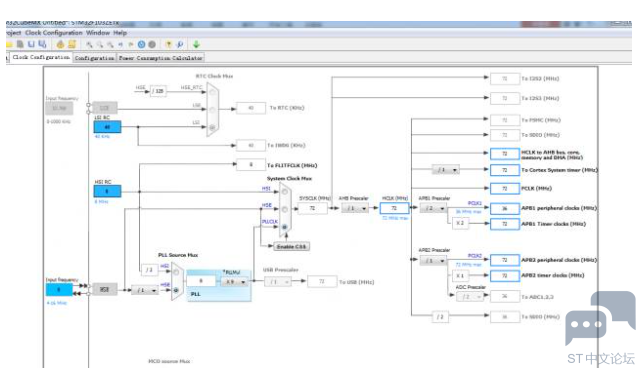Click the blue HSI RC 8 box
644x374 pixels.
click(x=108, y=191)
